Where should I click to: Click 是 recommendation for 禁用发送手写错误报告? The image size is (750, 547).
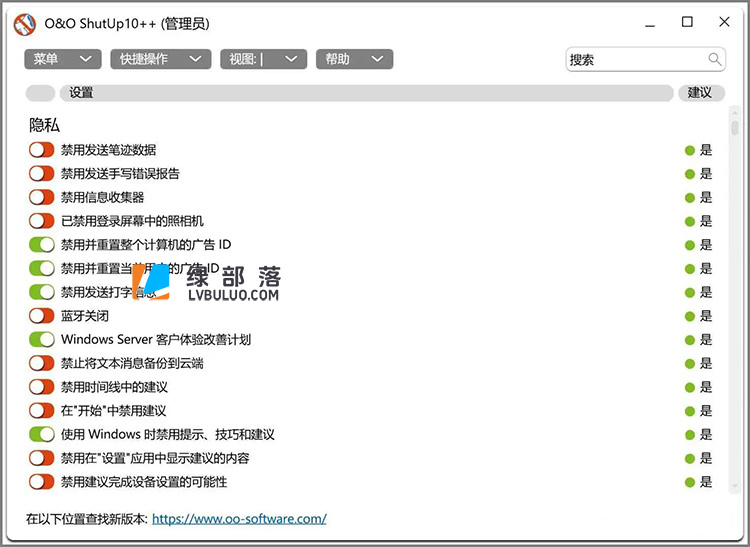click(706, 174)
